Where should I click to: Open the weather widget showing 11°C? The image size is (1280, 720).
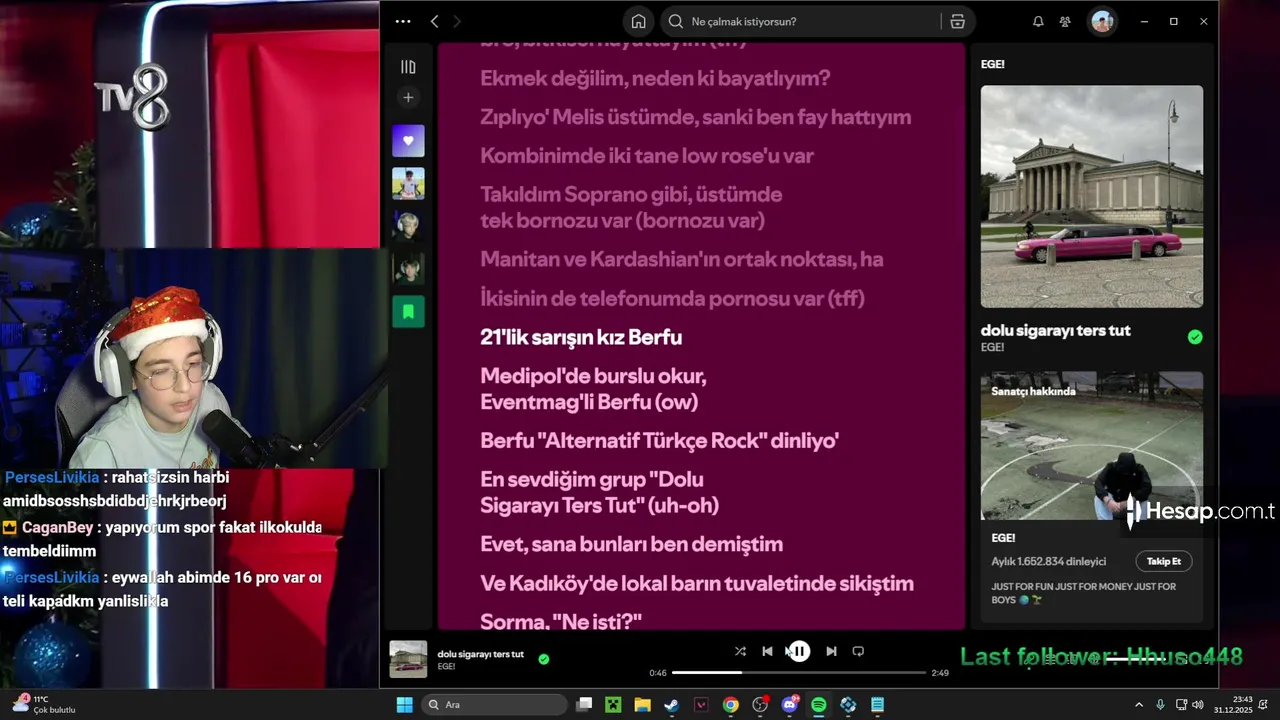pos(44,705)
